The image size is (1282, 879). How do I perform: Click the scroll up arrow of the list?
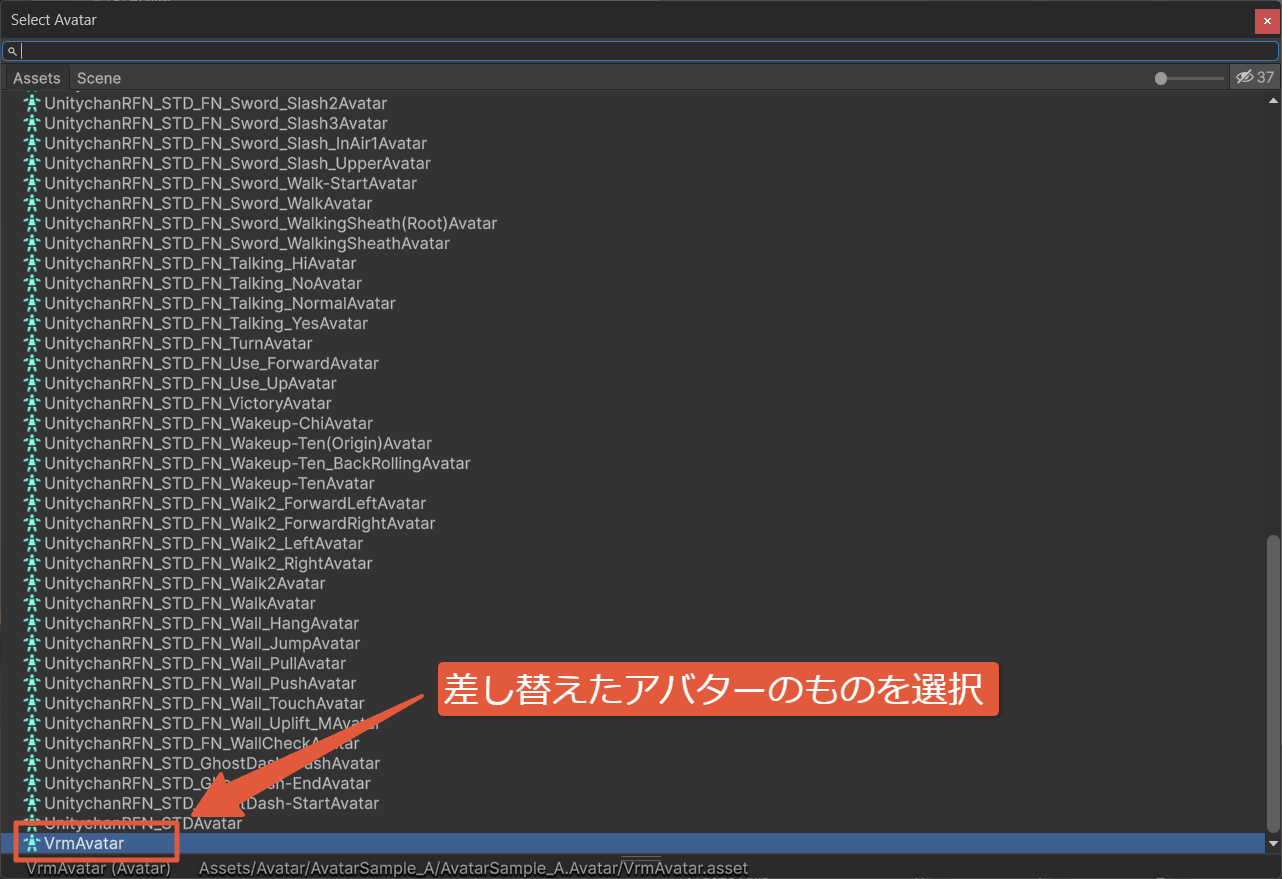pyautogui.click(x=1273, y=101)
